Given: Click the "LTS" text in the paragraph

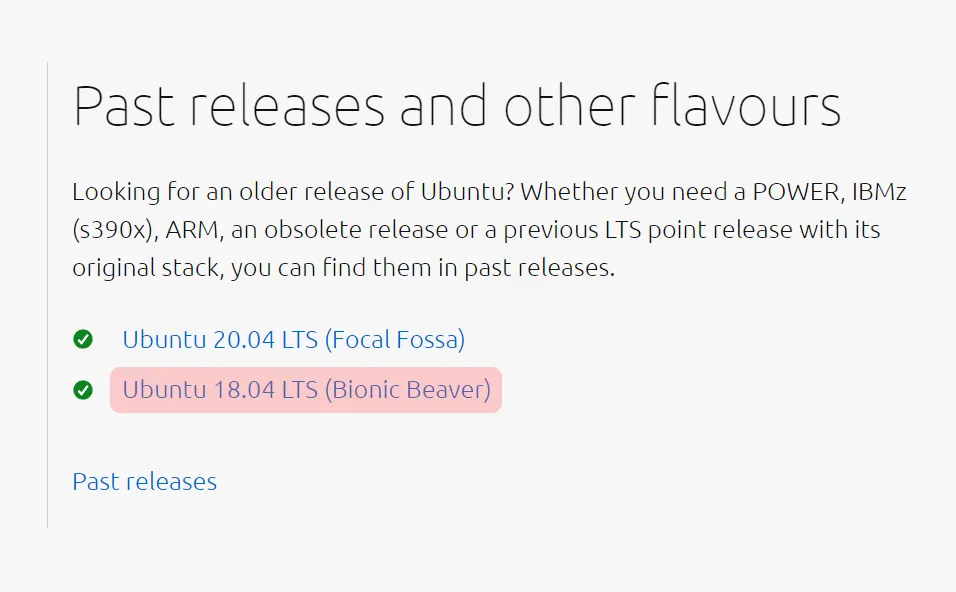Looking at the screenshot, I should 623,230.
